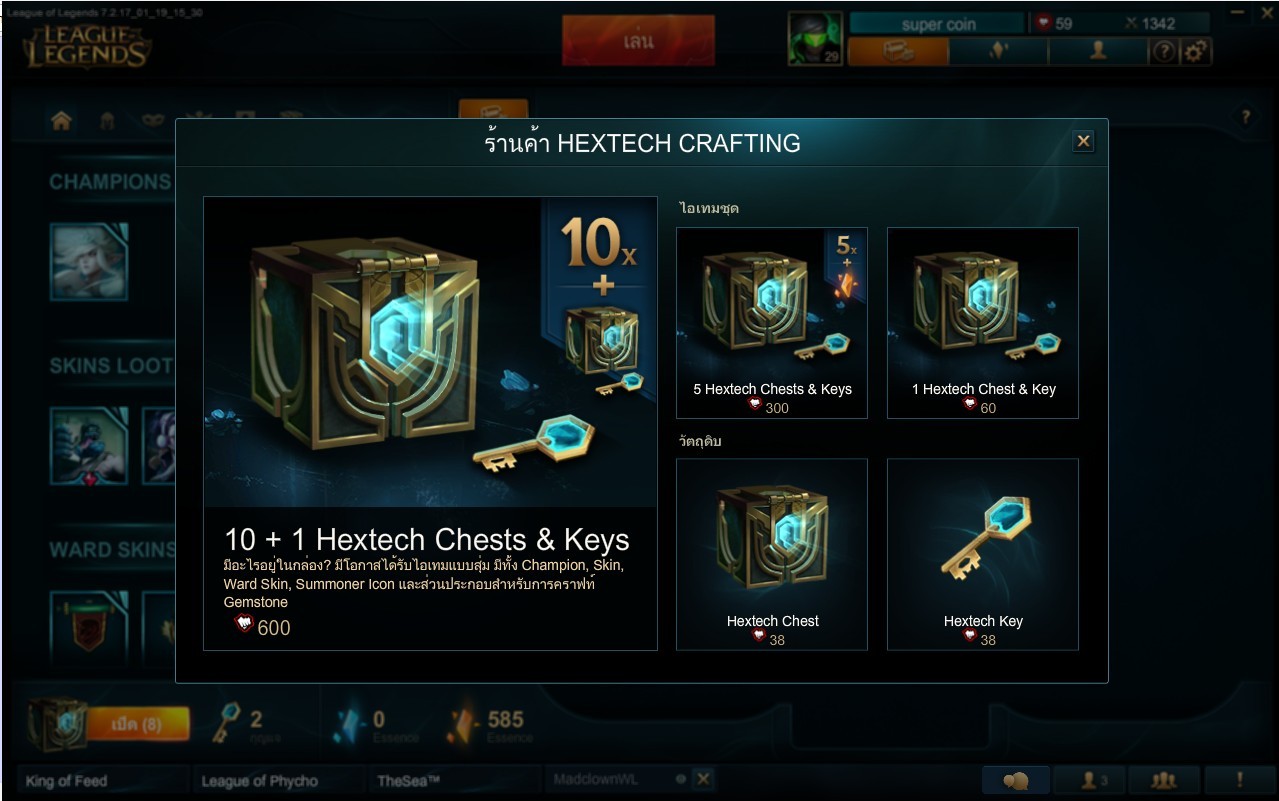Click the red เล่น play button
This screenshot has width=1279, height=801.
[638, 41]
